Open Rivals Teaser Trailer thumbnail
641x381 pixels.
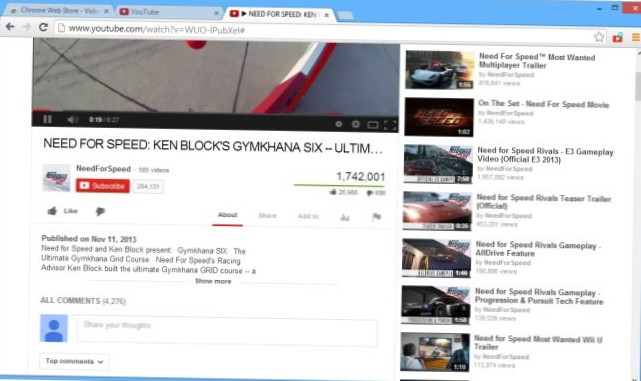click(437, 211)
